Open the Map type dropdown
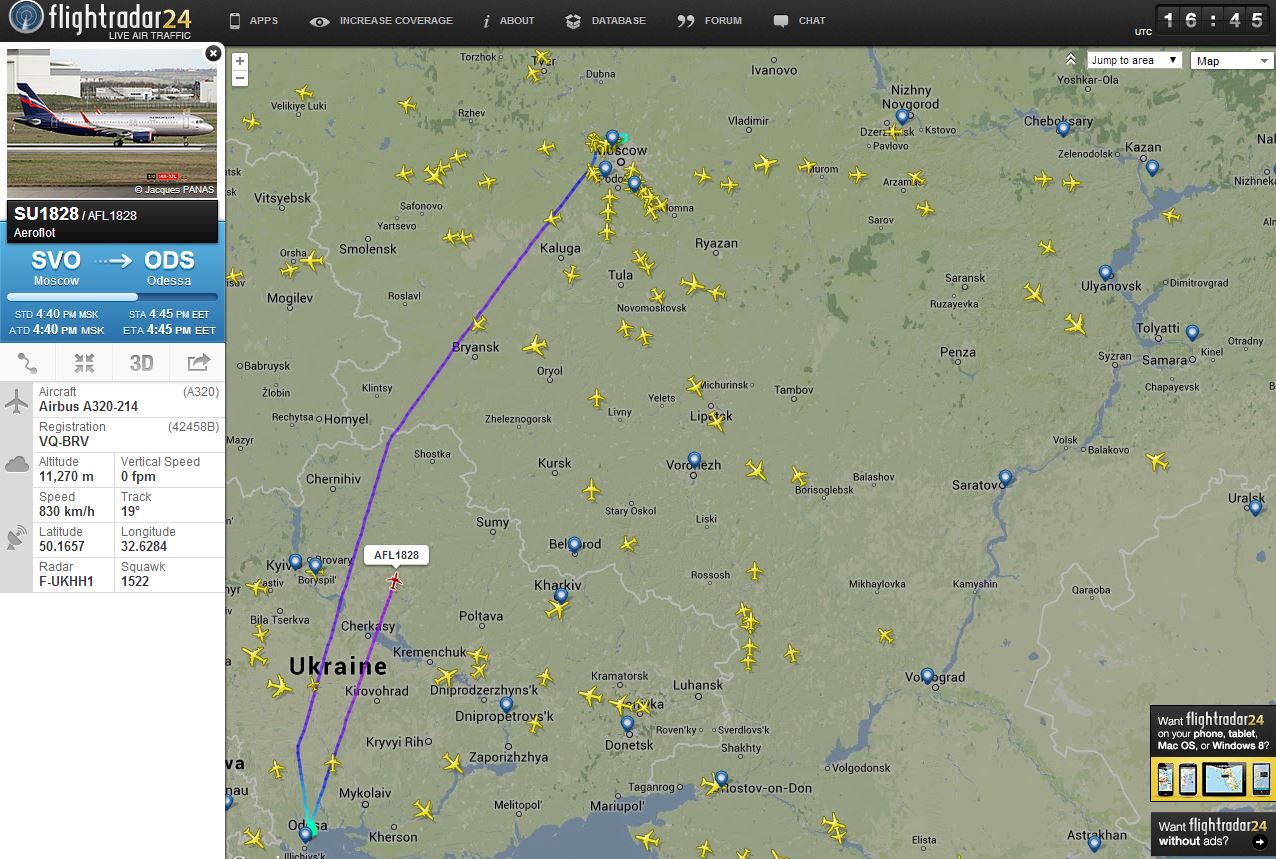The height and width of the screenshot is (859, 1276). 1232,61
